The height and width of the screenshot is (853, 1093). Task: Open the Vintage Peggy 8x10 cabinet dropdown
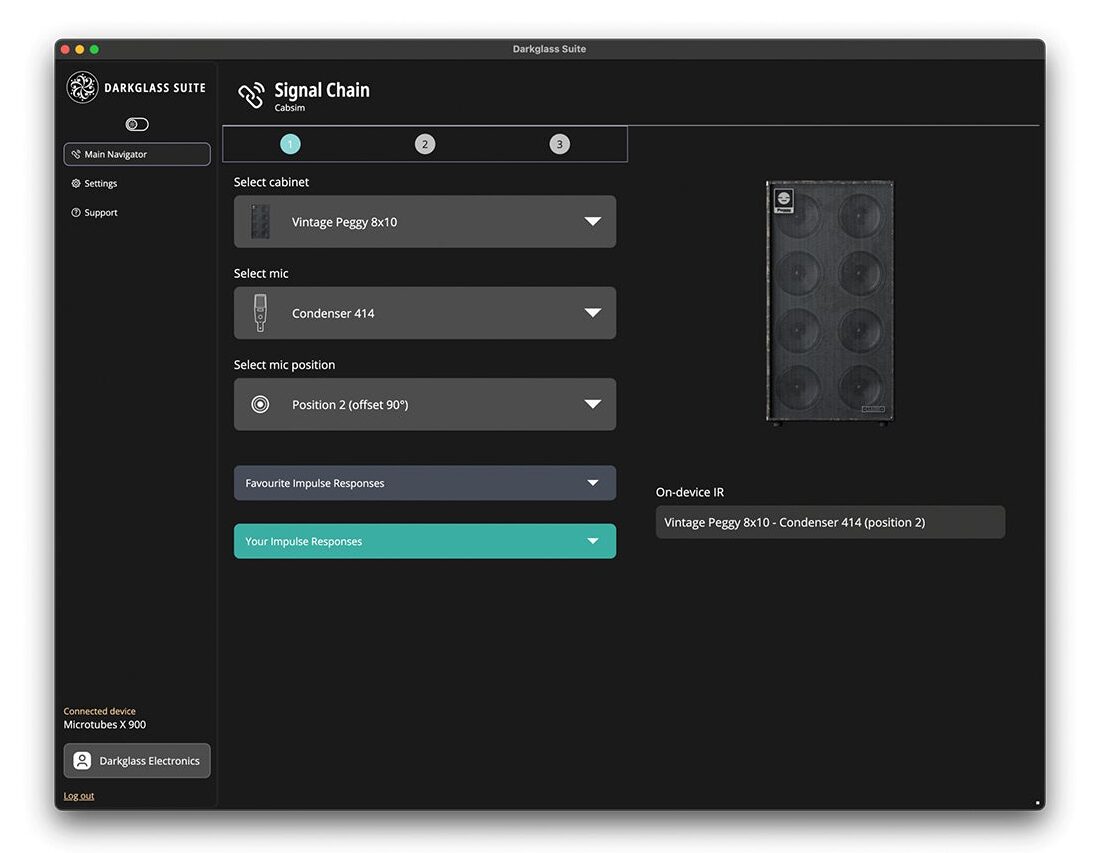click(425, 222)
